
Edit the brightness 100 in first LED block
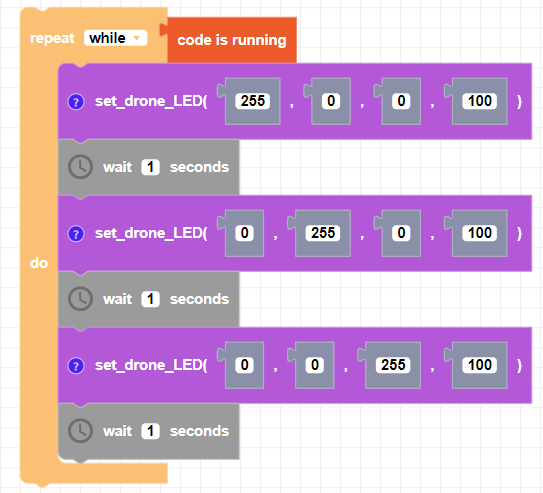[480, 101]
